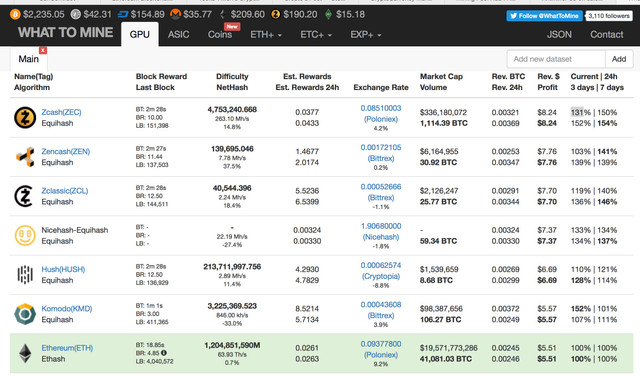Viewport: 640px width, 376px height.
Task: Open the Coins page
Action: click(220, 35)
